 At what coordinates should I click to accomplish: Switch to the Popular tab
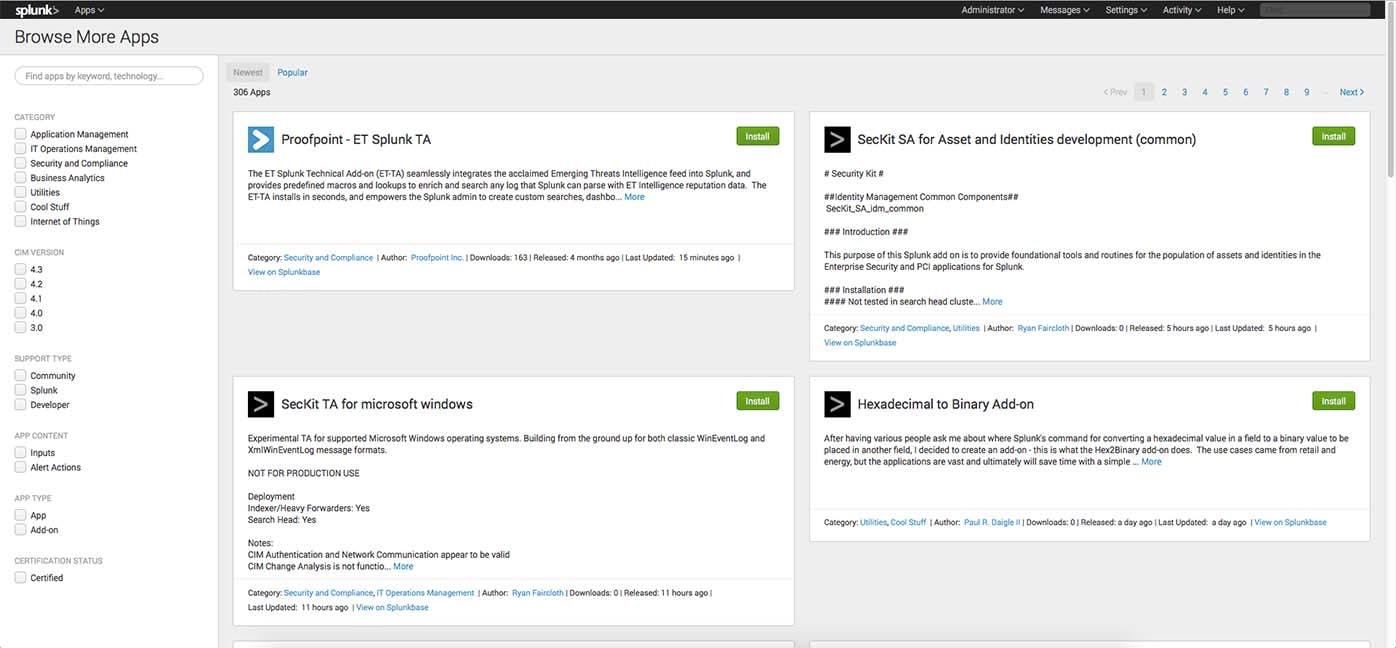pos(292,72)
